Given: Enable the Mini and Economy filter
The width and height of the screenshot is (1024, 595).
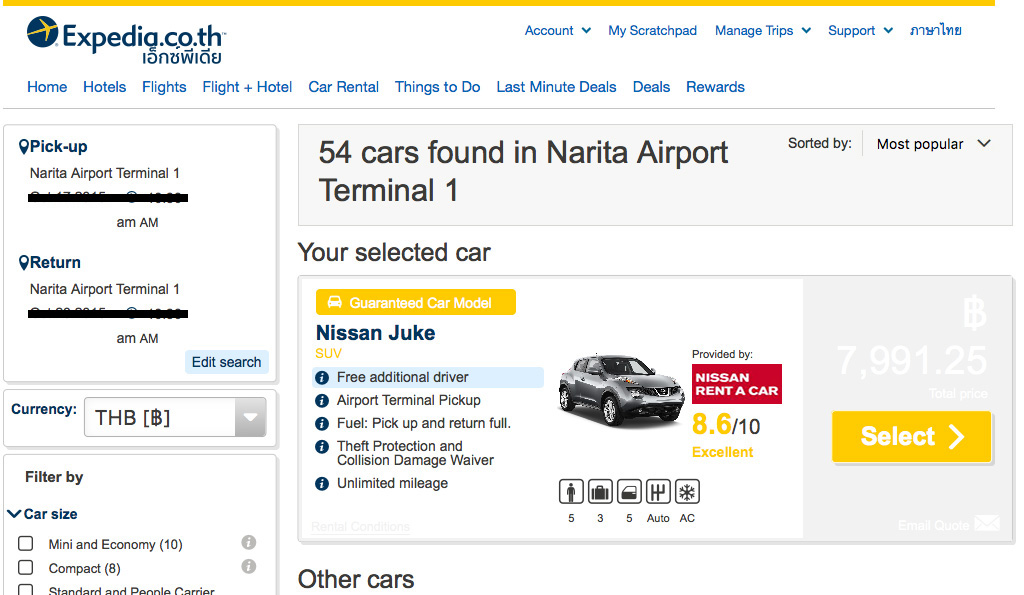Looking at the screenshot, I should 28,544.
